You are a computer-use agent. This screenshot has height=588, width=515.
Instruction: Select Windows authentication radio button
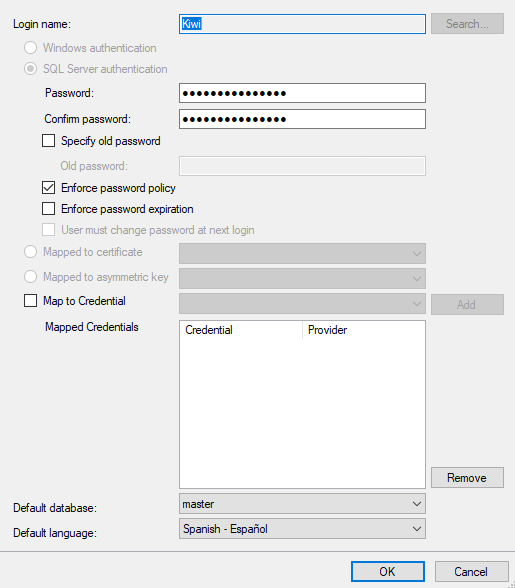30,48
